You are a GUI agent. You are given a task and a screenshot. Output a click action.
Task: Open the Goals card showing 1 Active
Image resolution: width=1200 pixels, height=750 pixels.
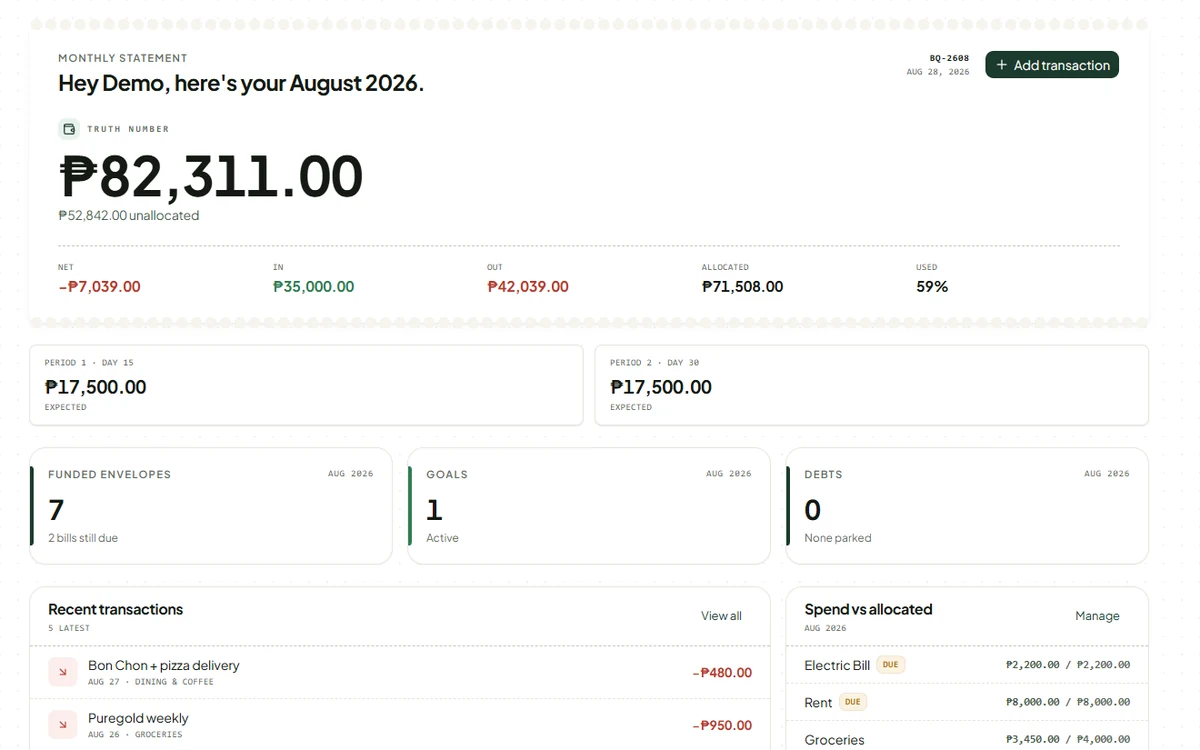coord(589,506)
